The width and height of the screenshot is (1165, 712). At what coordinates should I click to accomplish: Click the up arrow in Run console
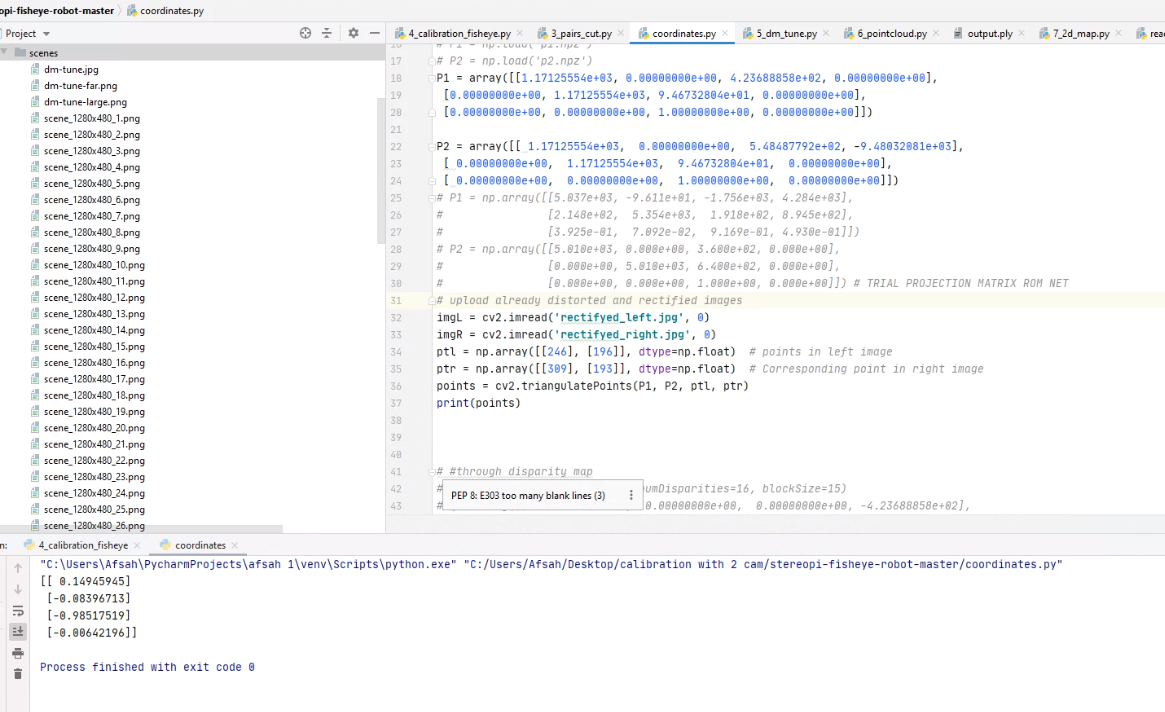tap(17, 568)
